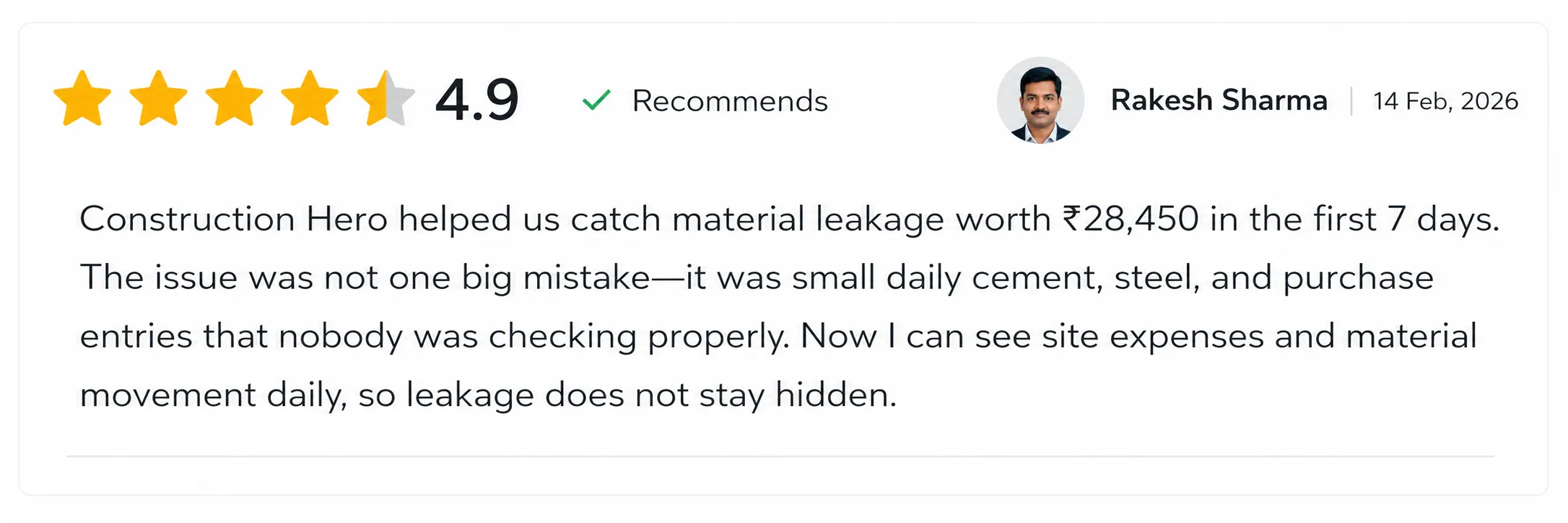
Task: Click the divider line below the review
Action: pyautogui.click(x=780, y=457)
